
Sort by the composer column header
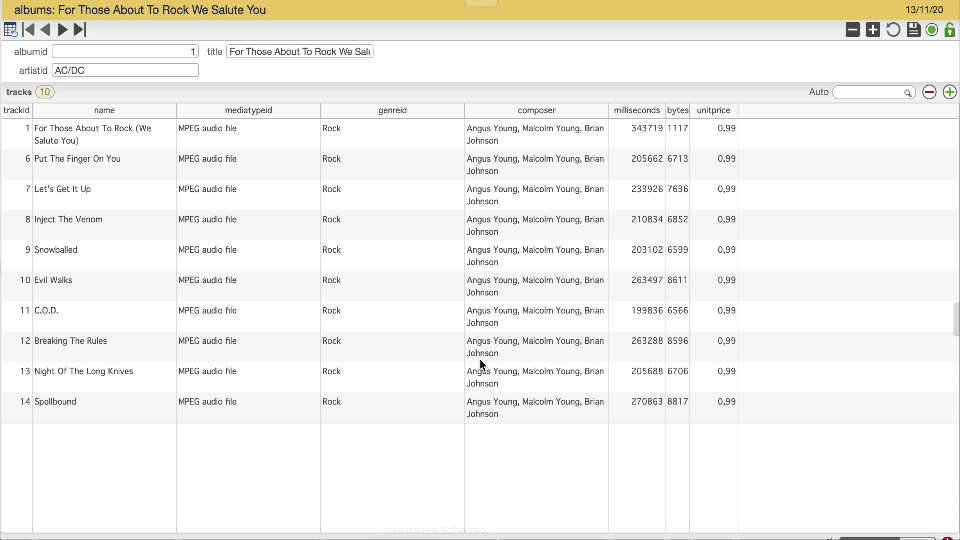(x=536, y=110)
